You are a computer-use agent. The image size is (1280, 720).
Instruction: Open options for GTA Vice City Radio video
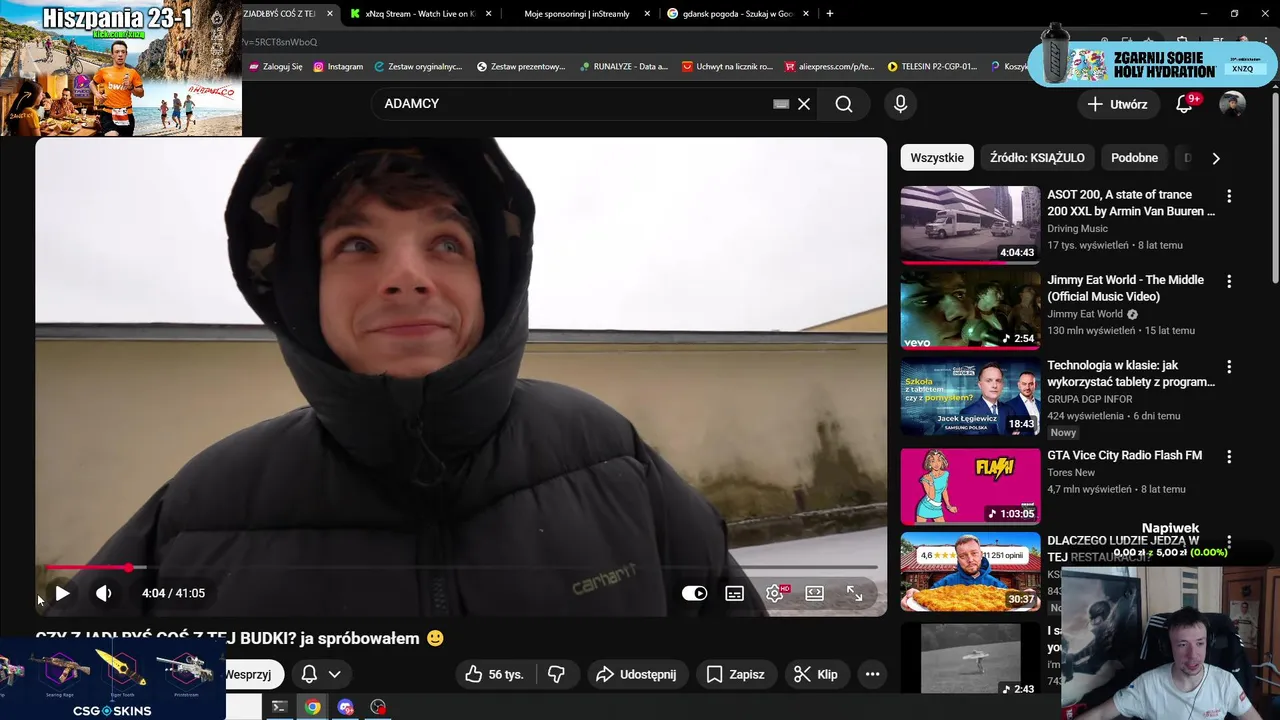(1229, 457)
